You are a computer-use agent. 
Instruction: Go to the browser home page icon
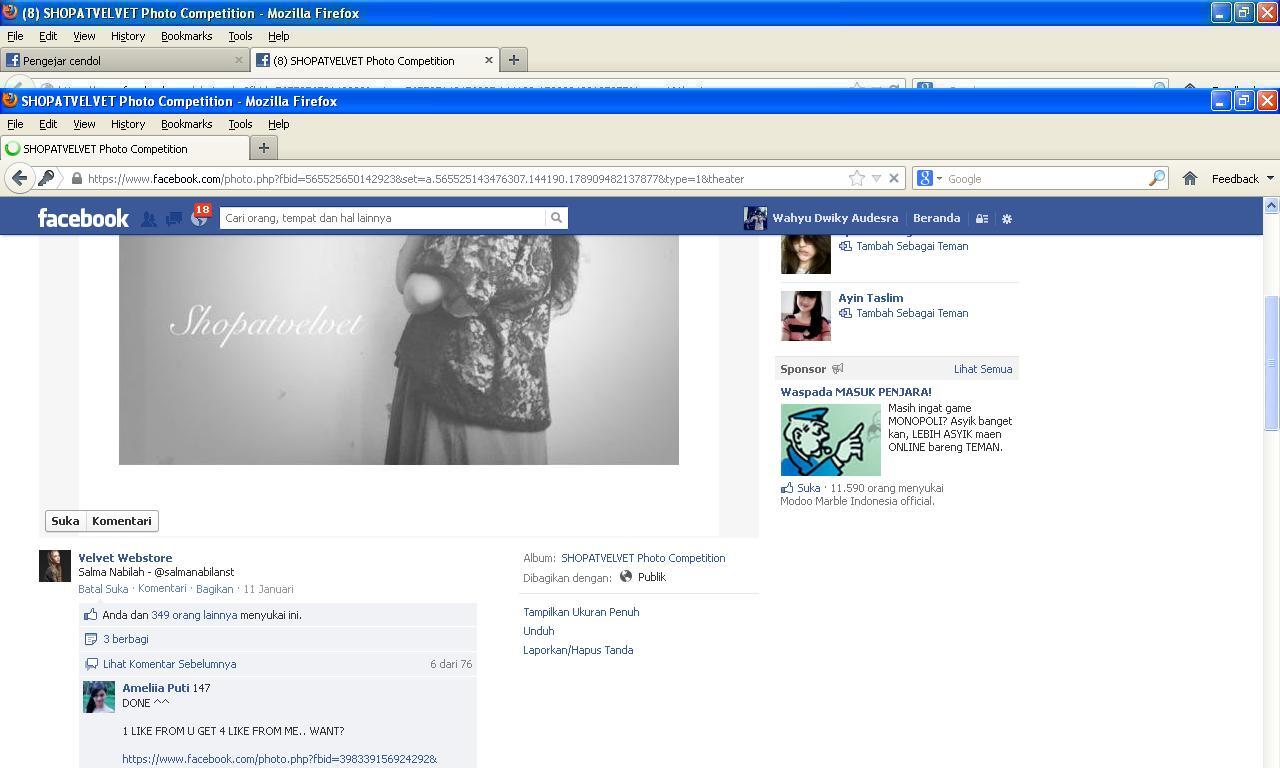tap(1189, 178)
